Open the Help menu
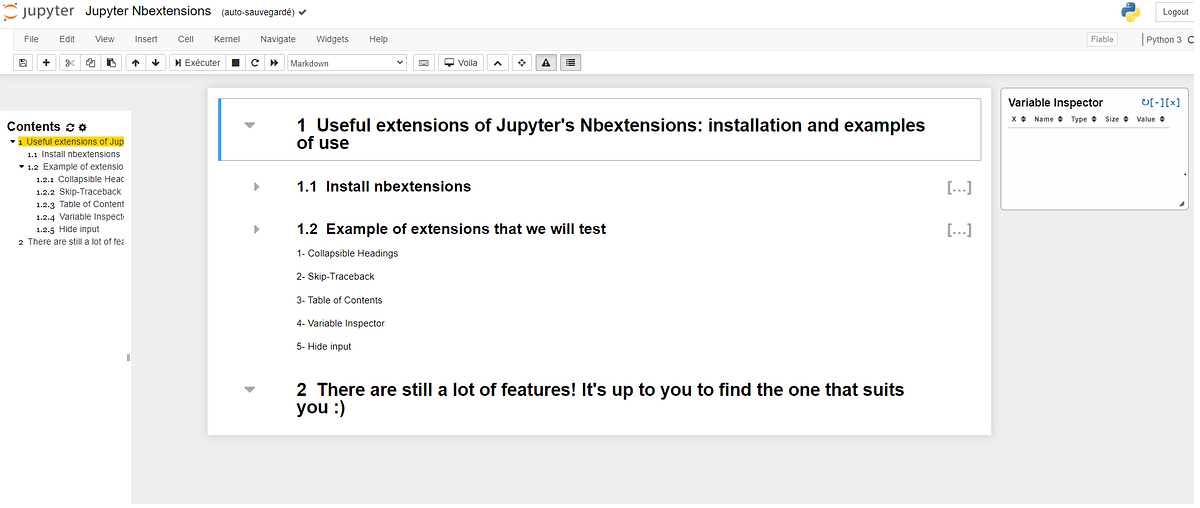The height and width of the screenshot is (508, 1200). 378,39
